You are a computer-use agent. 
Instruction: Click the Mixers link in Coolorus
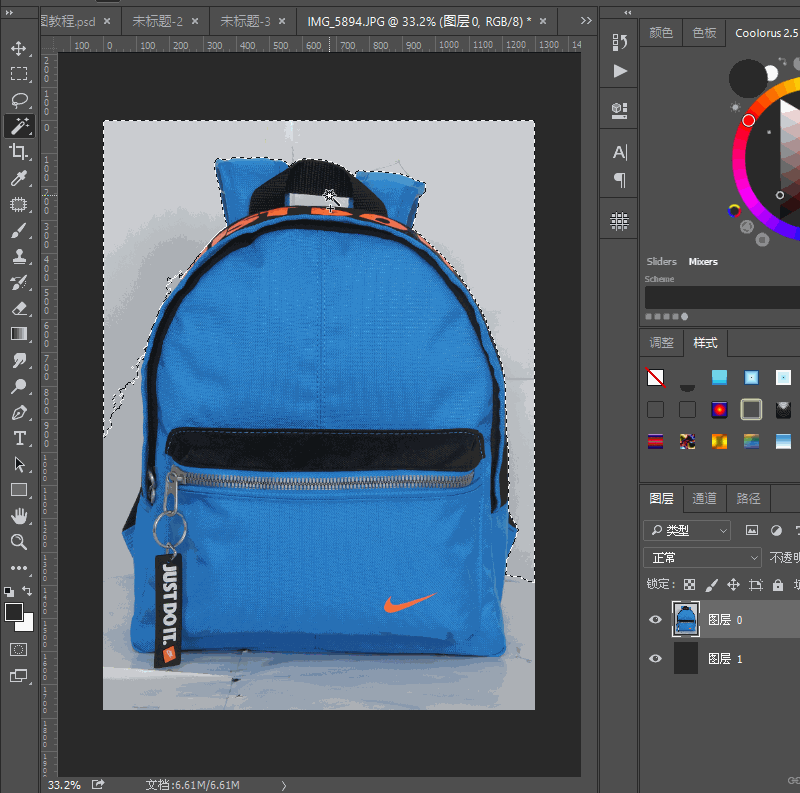coord(703,261)
